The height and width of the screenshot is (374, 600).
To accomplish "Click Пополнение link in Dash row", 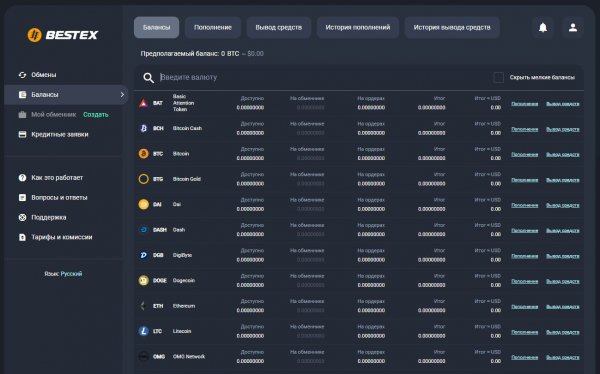I will click(x=525, y=231).
